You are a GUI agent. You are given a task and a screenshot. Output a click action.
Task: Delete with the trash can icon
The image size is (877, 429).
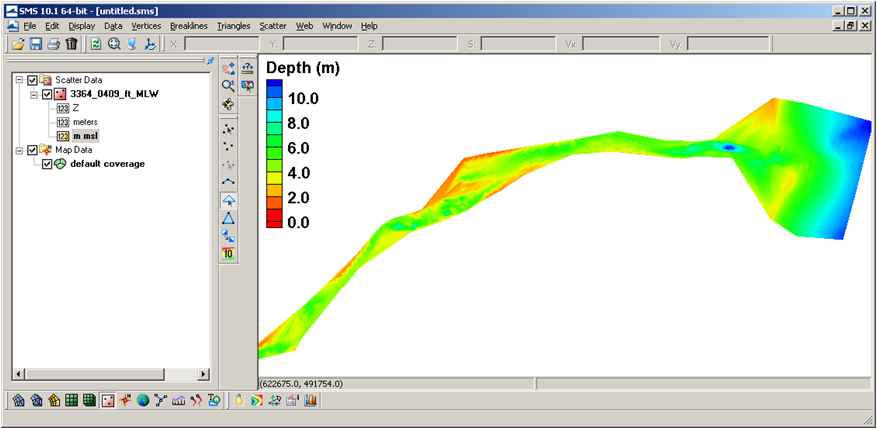[x=71, y=44]
